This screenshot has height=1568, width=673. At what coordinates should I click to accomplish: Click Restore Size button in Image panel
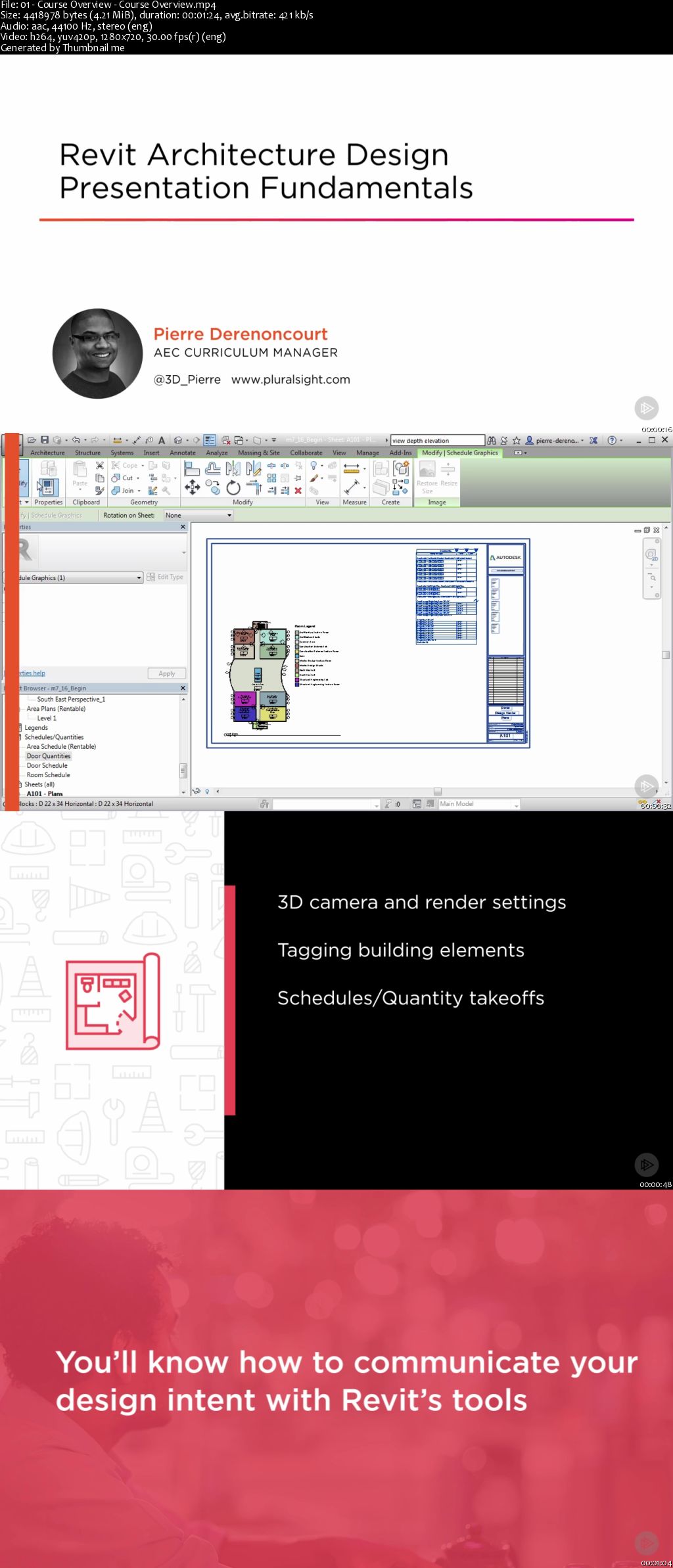click(x=427, y=477)
